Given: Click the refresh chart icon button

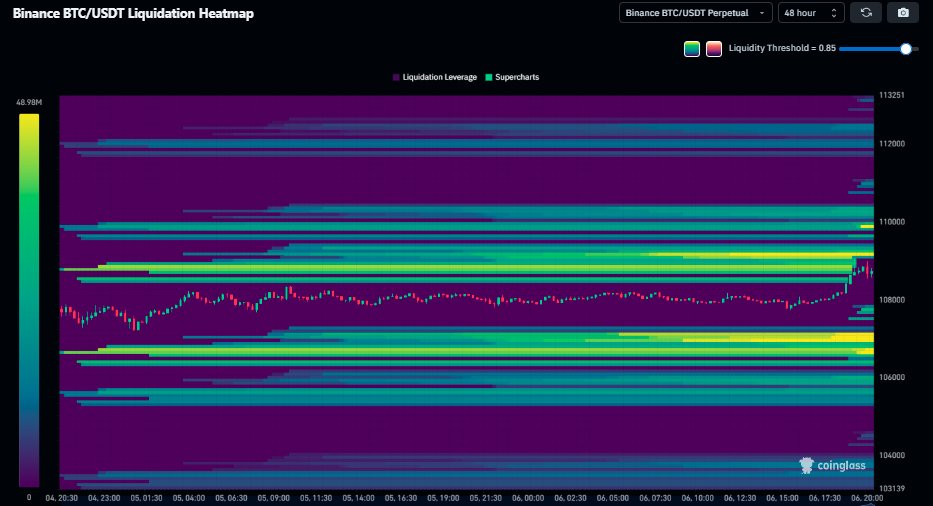Looking at the screenshot, I should pos(866,13).
